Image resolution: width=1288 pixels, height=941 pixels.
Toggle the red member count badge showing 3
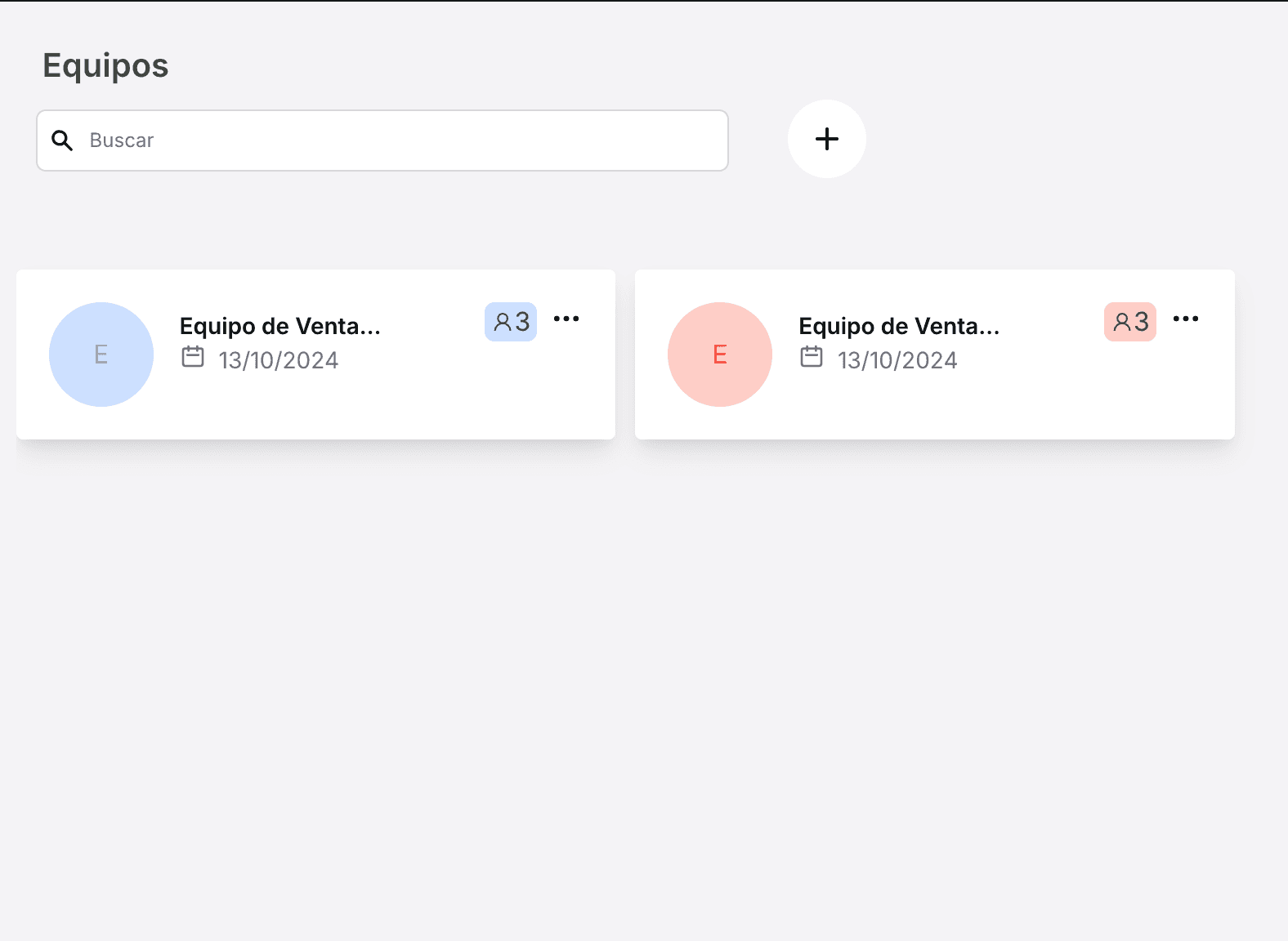point(1129,322)
